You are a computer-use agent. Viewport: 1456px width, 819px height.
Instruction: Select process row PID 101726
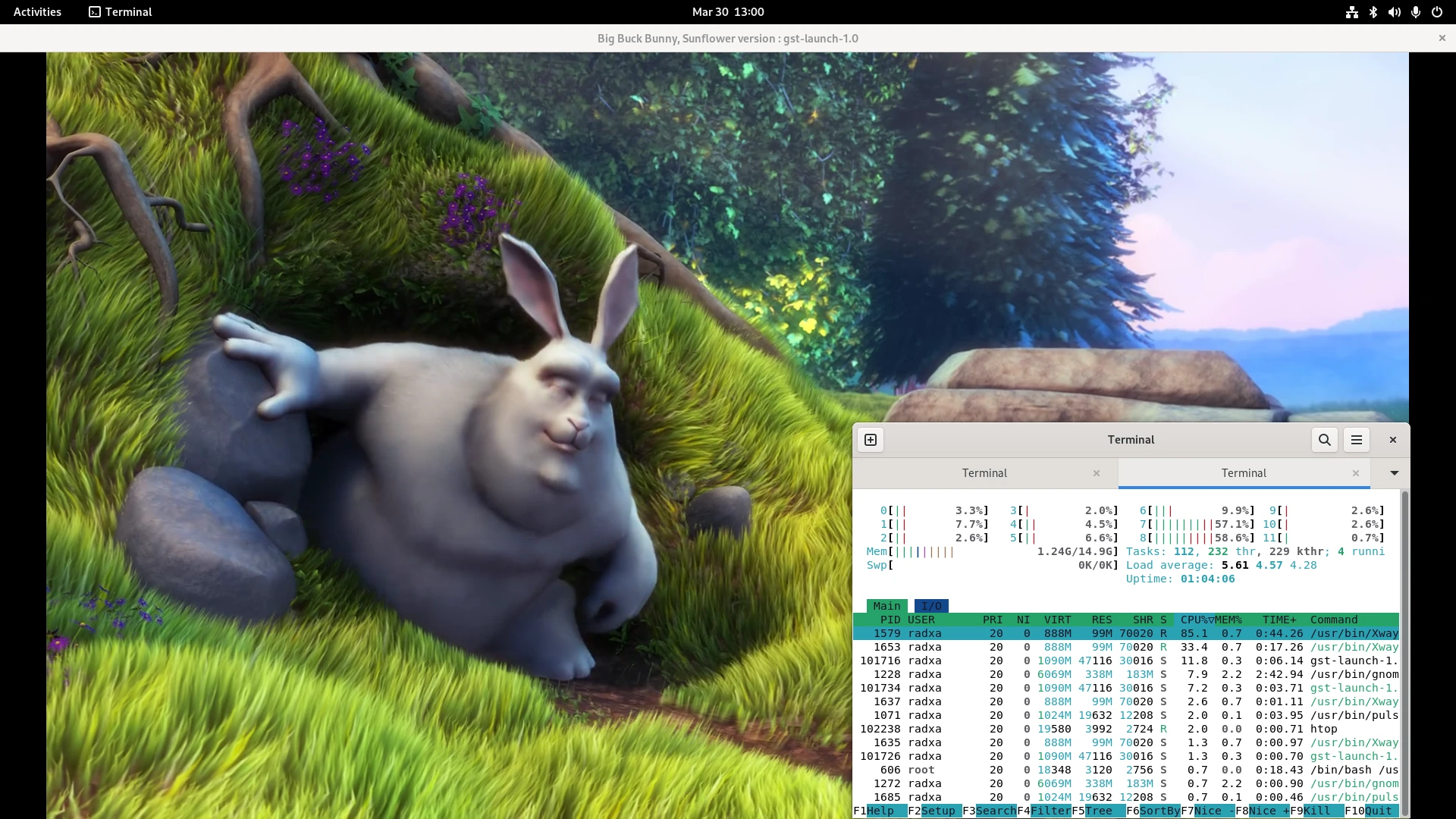[x=1126, y=756]
